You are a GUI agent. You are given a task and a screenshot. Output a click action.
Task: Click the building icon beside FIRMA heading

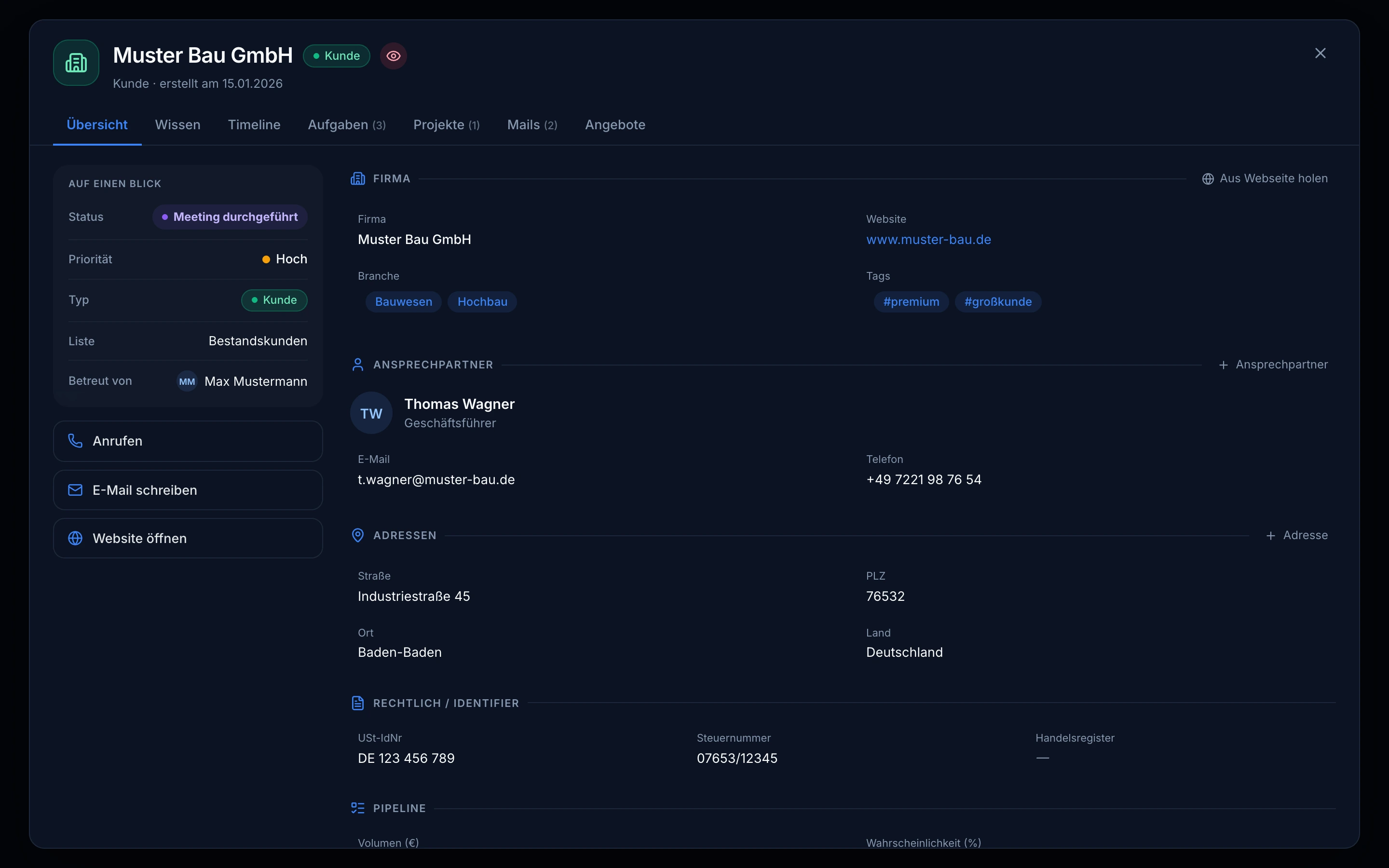(x=357, y=178)
